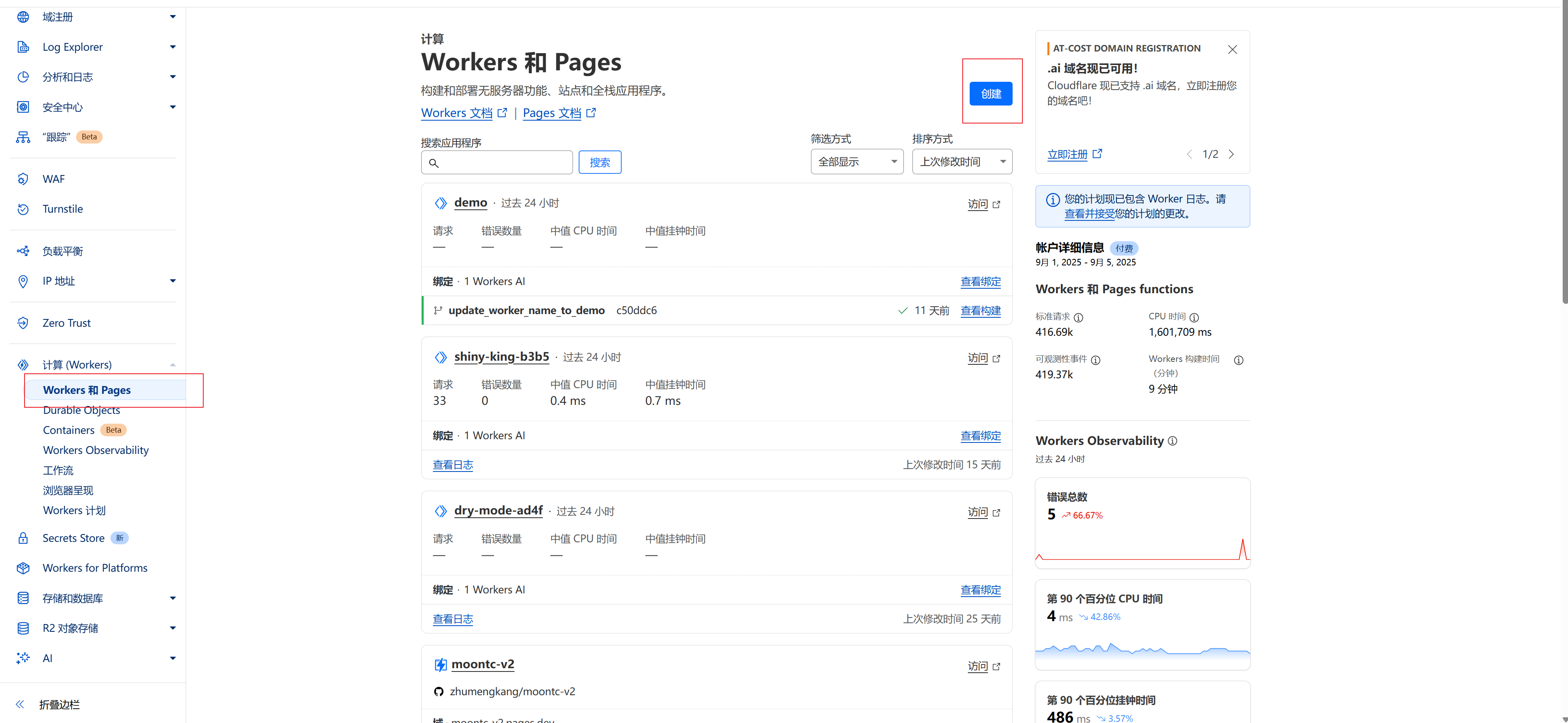Click the GitHub icon beside zhumengkang/moontc-v2

[x=438, y=692]
